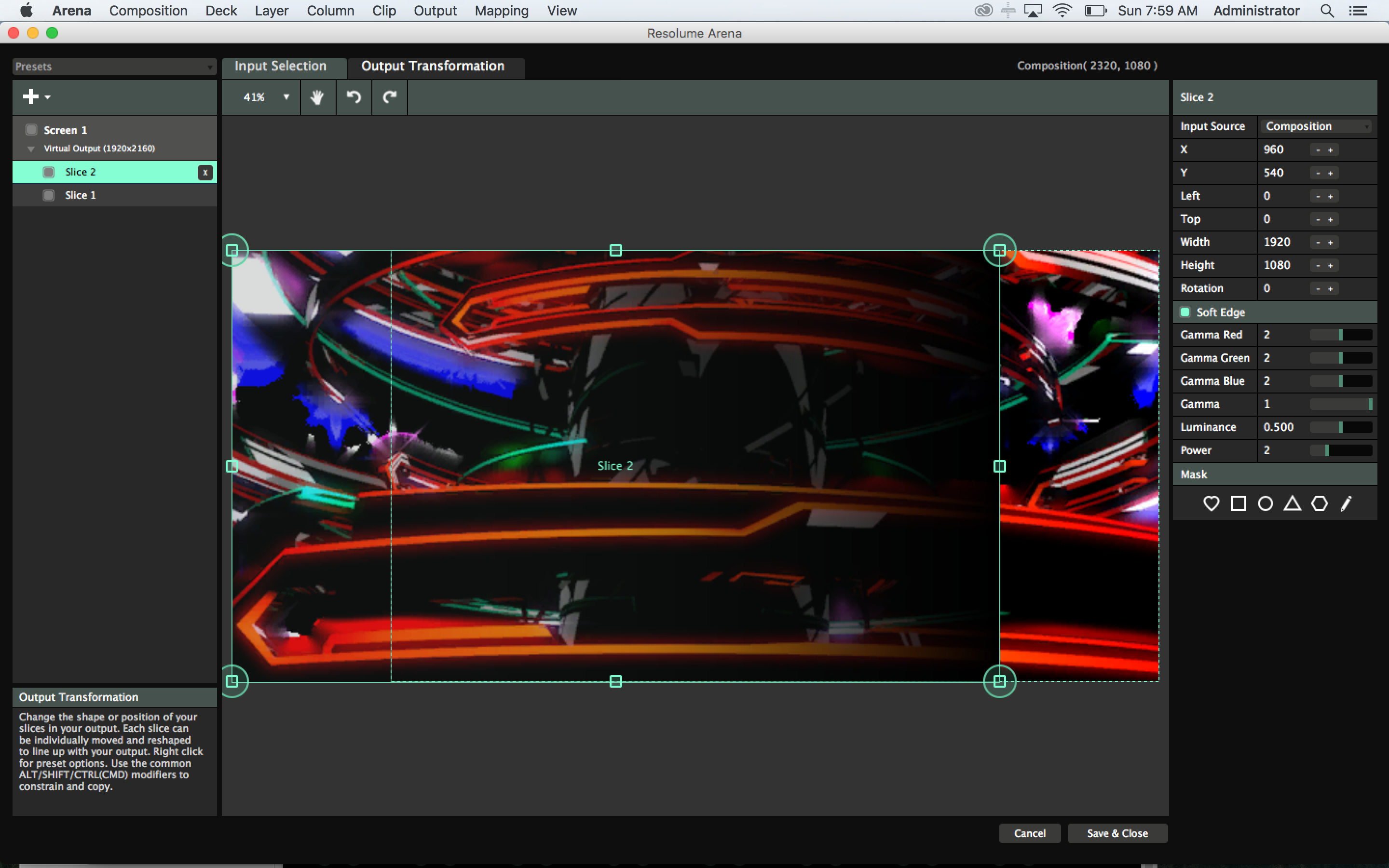Toggle the Slice 2 enable checkbox
The image size is (1389, 868).
(49, 172)
